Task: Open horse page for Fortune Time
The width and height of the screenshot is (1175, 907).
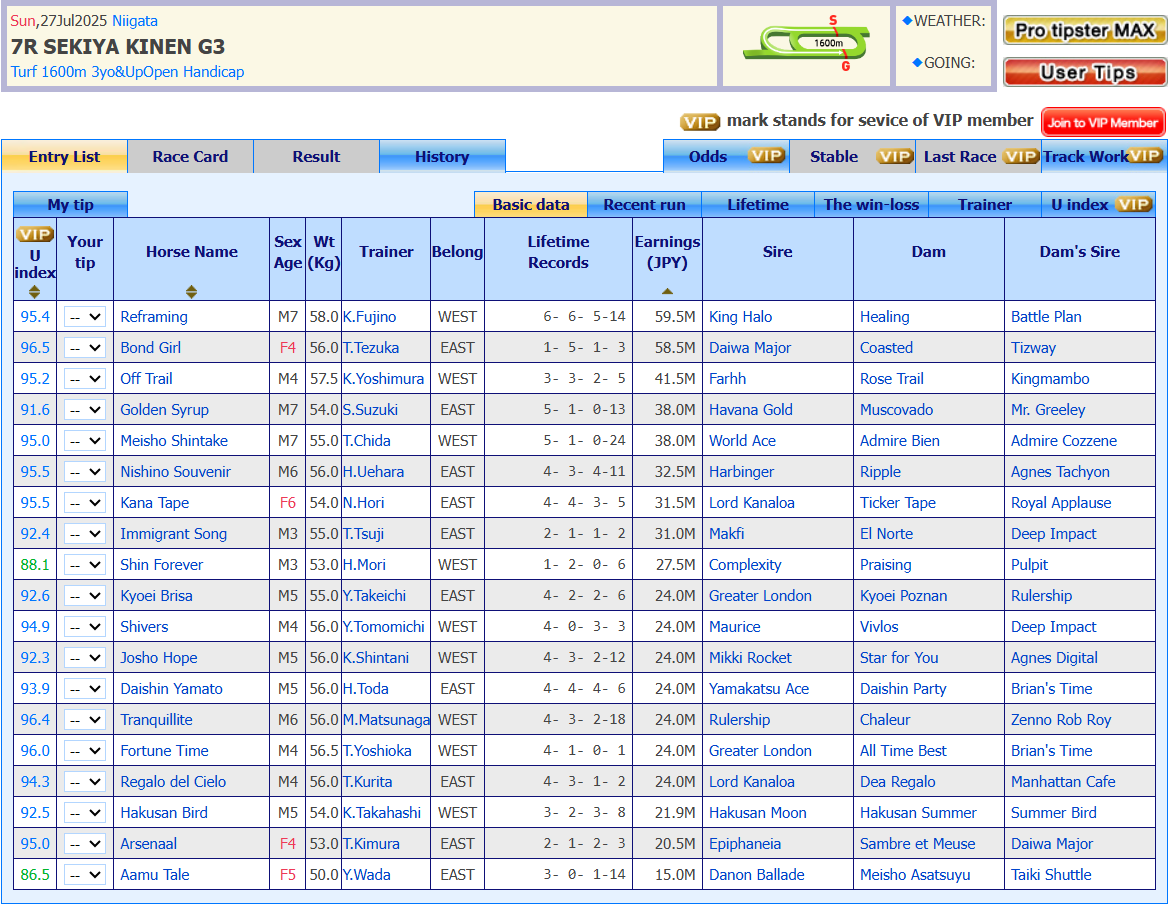Action: [x=164, y=751]
